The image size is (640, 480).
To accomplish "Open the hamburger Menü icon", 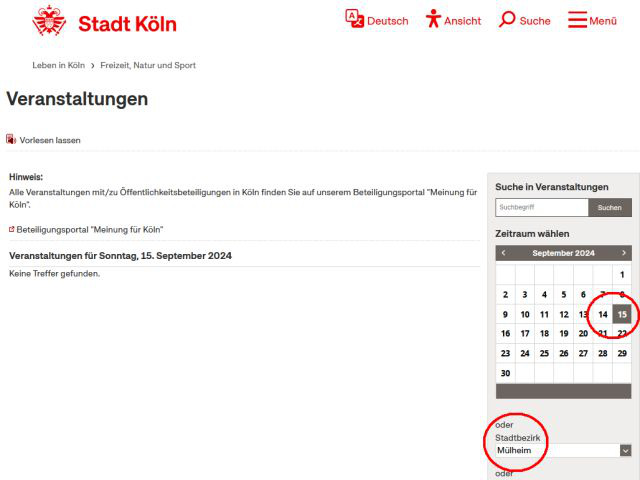I will point(577,20).
